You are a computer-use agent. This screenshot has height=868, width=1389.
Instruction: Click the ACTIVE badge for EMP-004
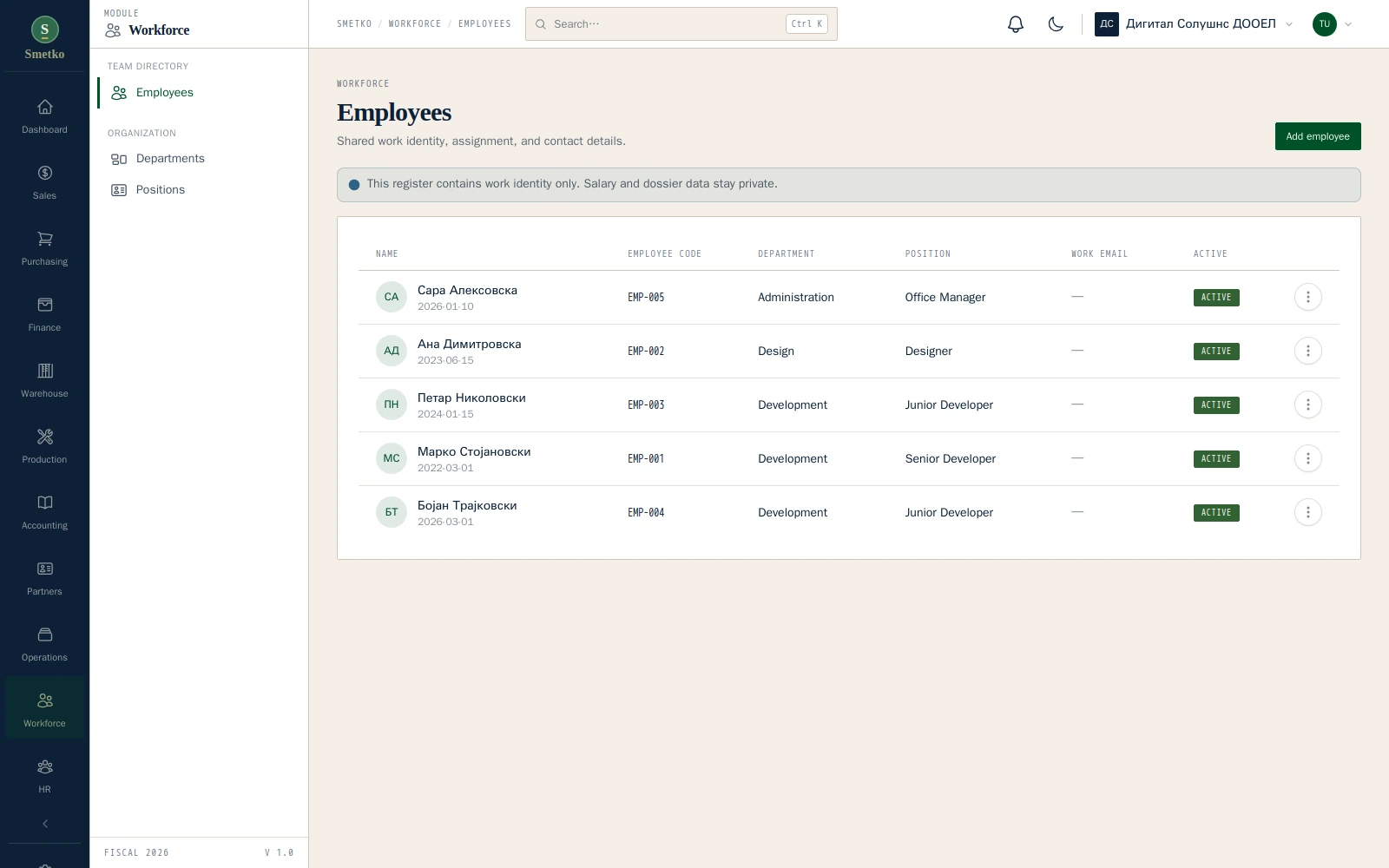click(x=1216, y=513)
